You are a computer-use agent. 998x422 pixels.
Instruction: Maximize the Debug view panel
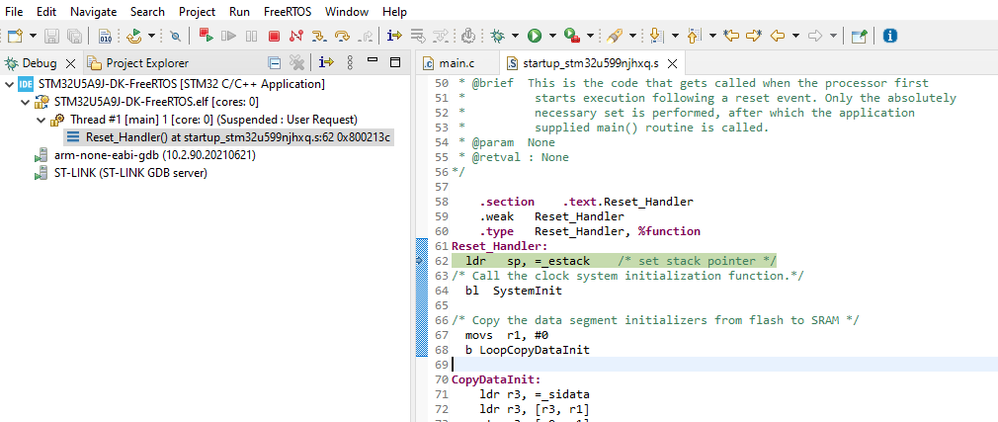[x=395, y=62]
